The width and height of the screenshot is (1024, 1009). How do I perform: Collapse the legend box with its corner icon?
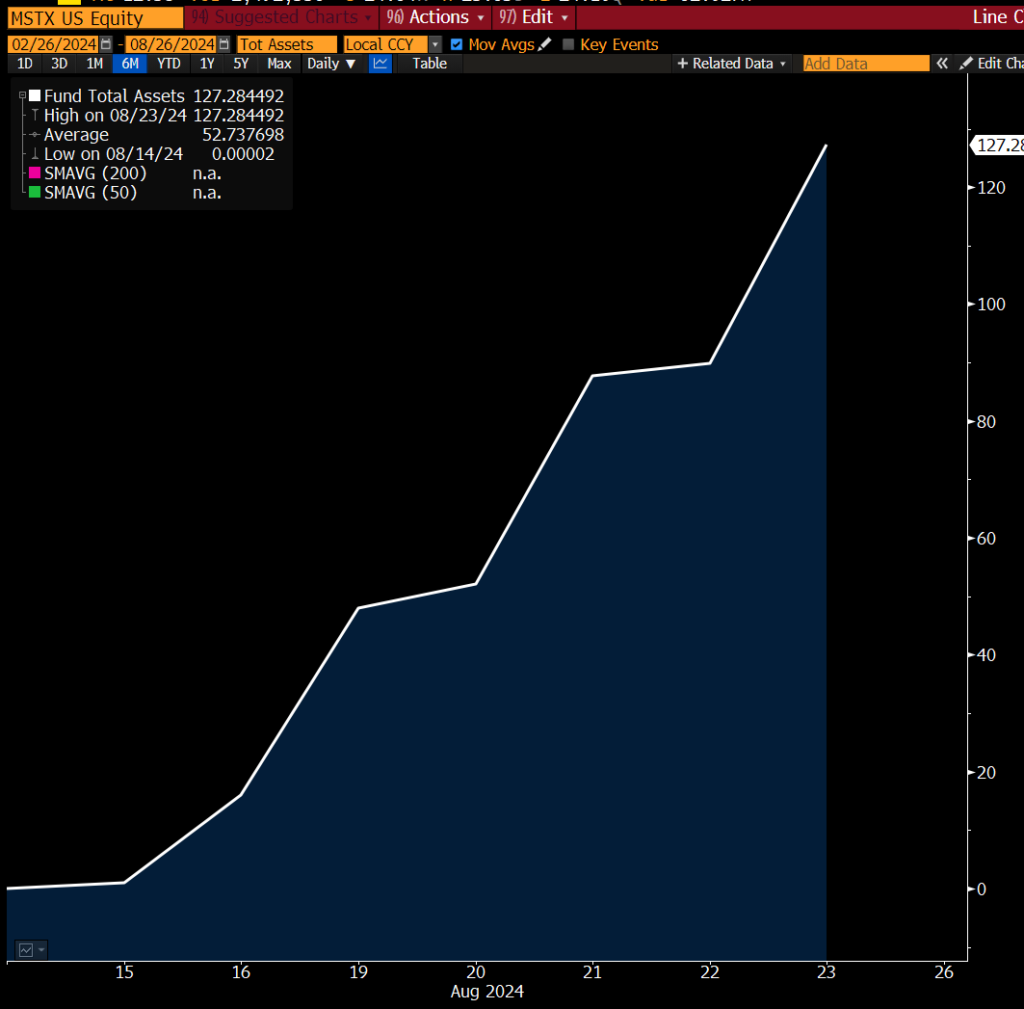coord(22,95)
